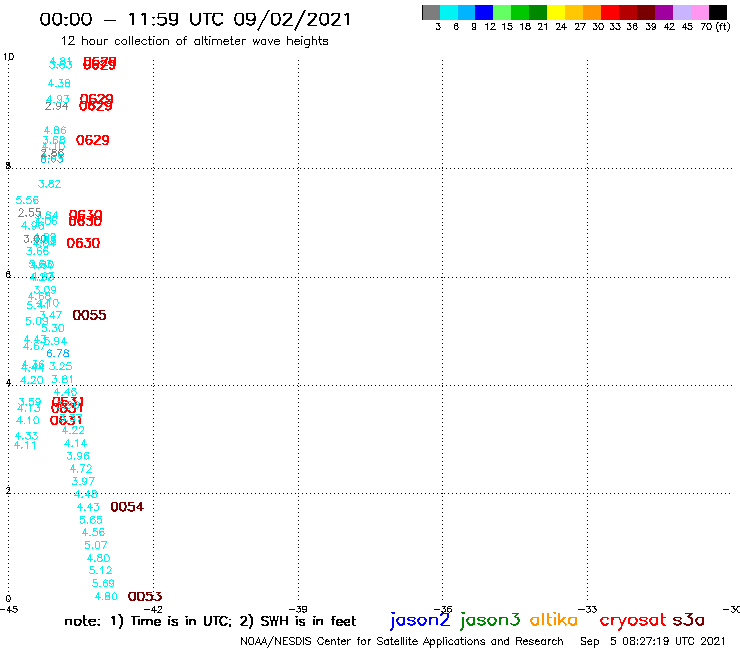The width and height of the screenshot is (740, 650).
Task: Click the wave height value '5.30'
Action: click(53, 328)
